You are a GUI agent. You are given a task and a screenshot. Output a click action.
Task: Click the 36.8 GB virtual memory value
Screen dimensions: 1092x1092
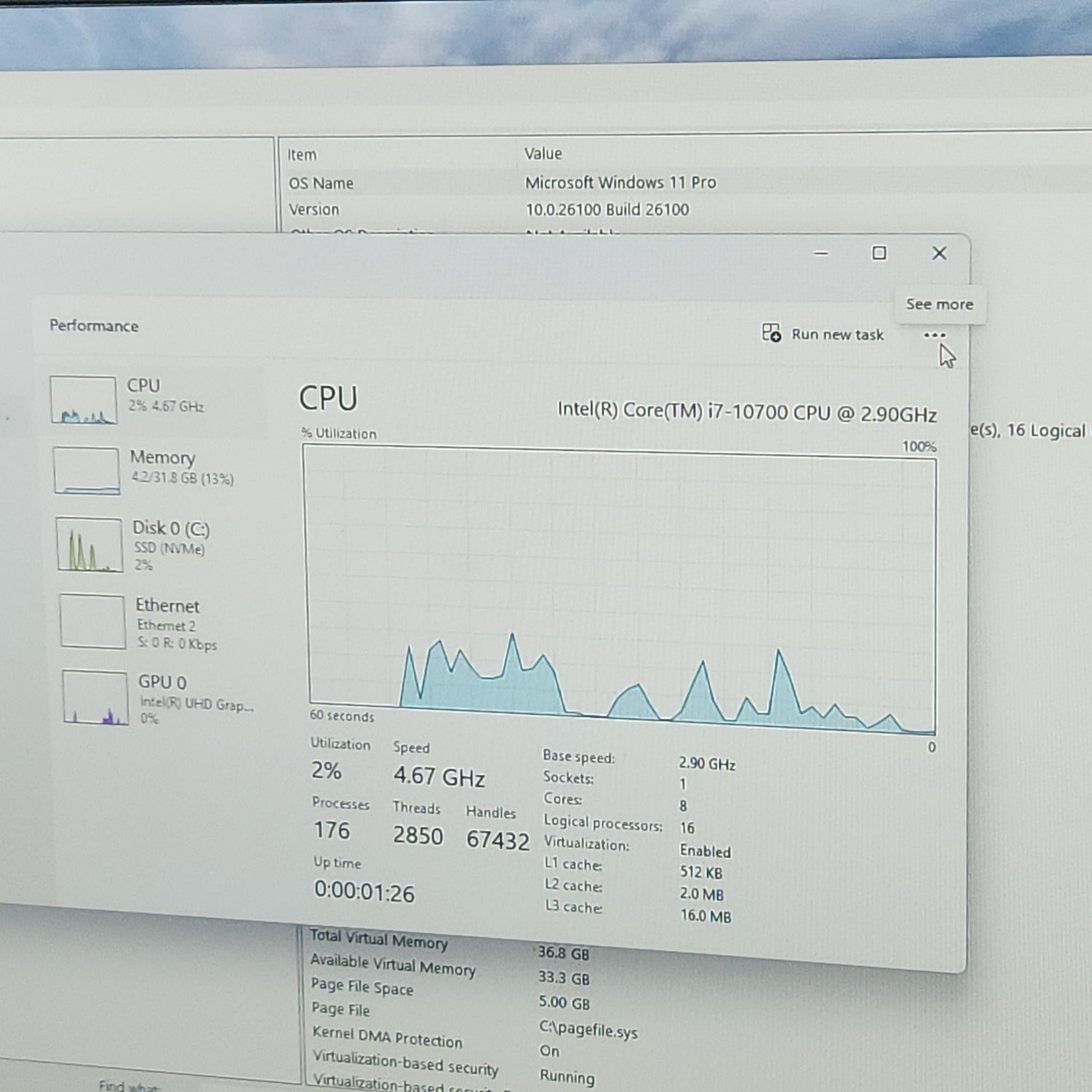[563, 953]
